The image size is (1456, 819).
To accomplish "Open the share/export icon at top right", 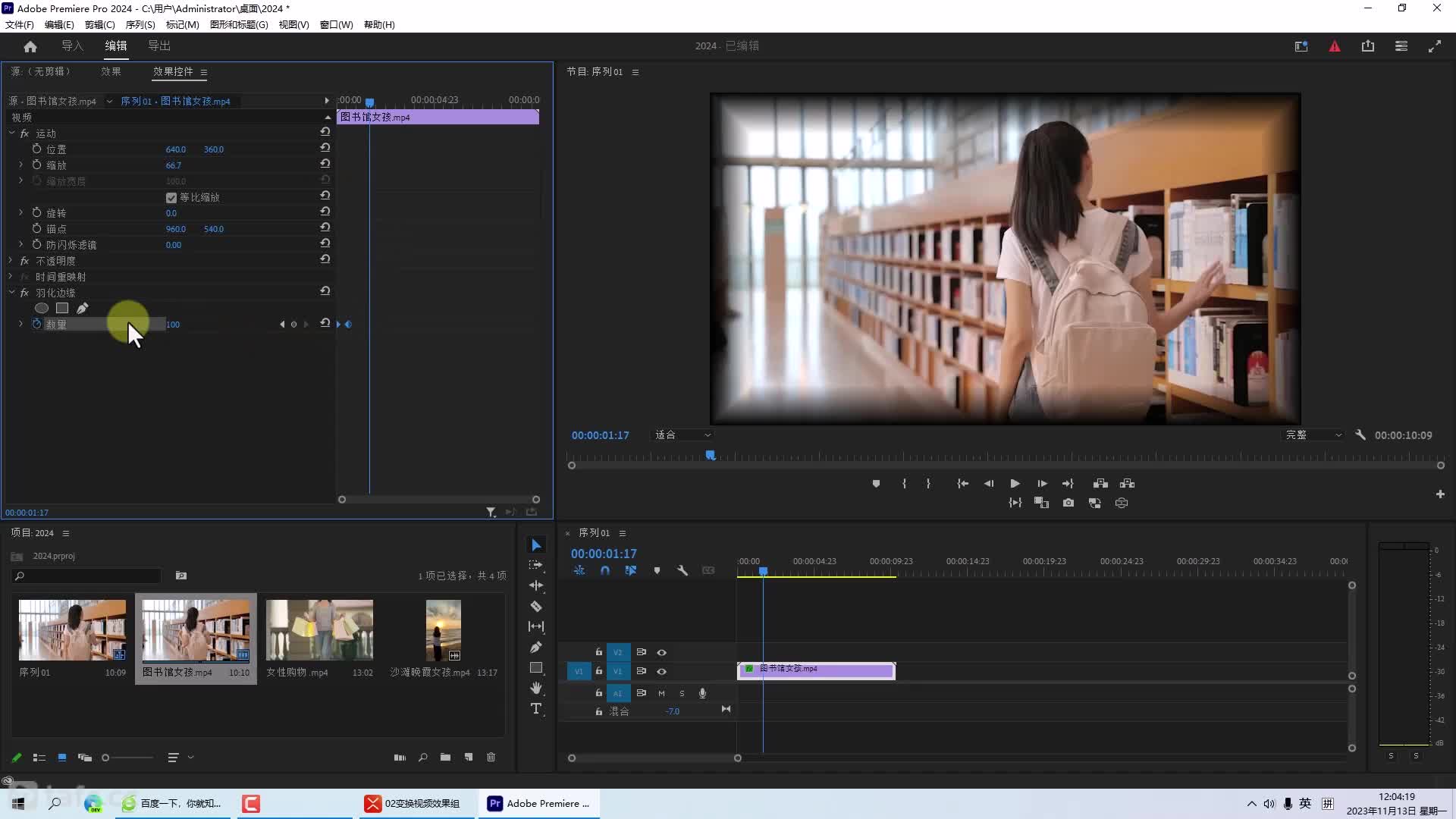I will pos(1368,46).
